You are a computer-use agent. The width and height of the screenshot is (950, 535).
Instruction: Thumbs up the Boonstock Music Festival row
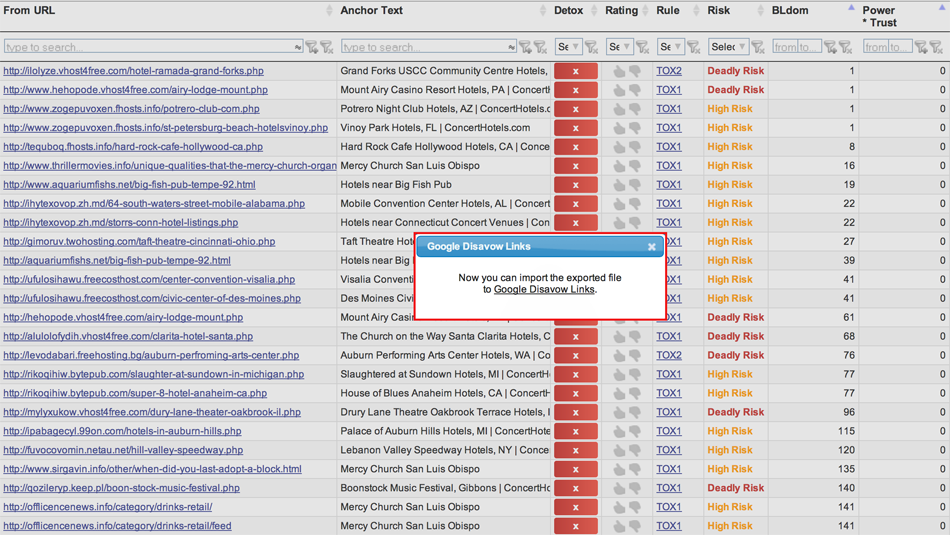point(619,488)
